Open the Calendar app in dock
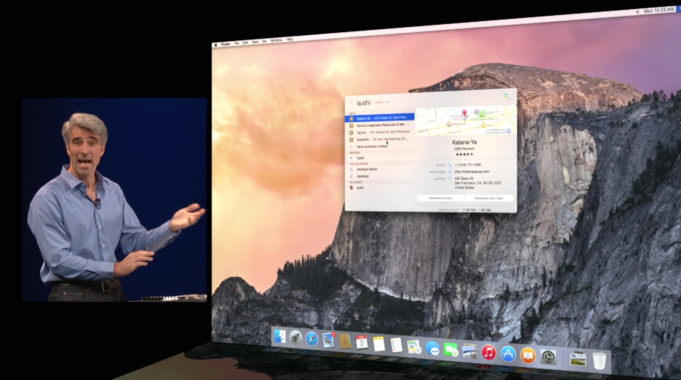This screenshot has height=380, width=681. pyautogui.click(x=361, y=342)
